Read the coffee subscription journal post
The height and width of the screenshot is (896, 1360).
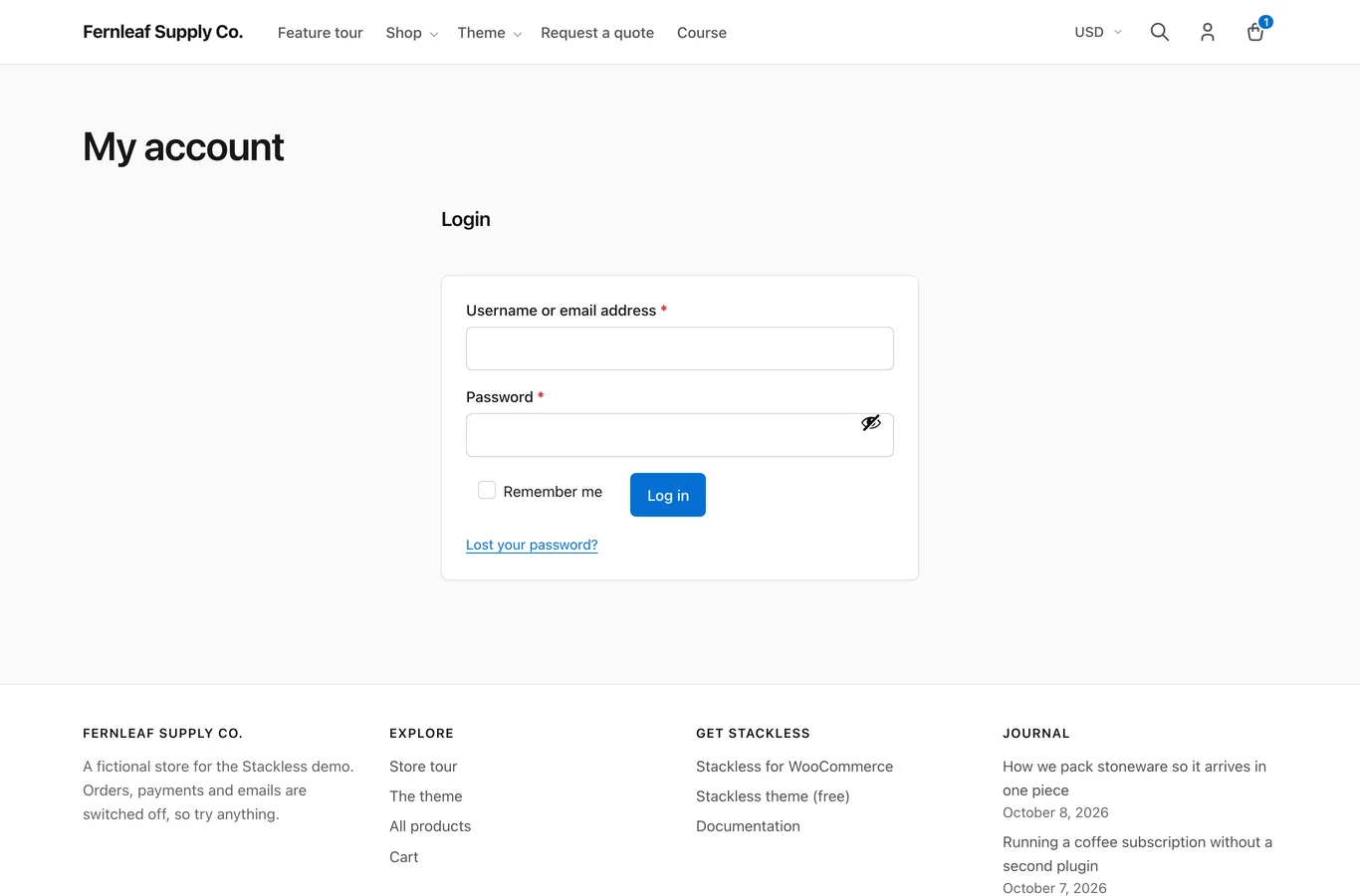[x=1138, y=854]
